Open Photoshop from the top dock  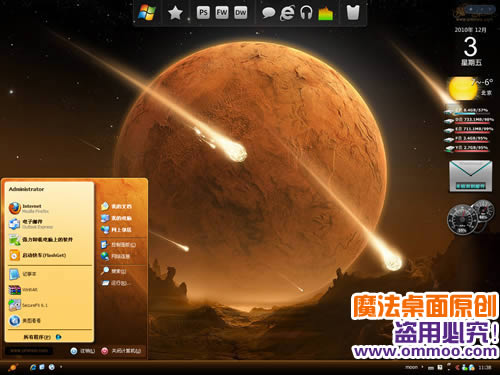coord(203,13)
